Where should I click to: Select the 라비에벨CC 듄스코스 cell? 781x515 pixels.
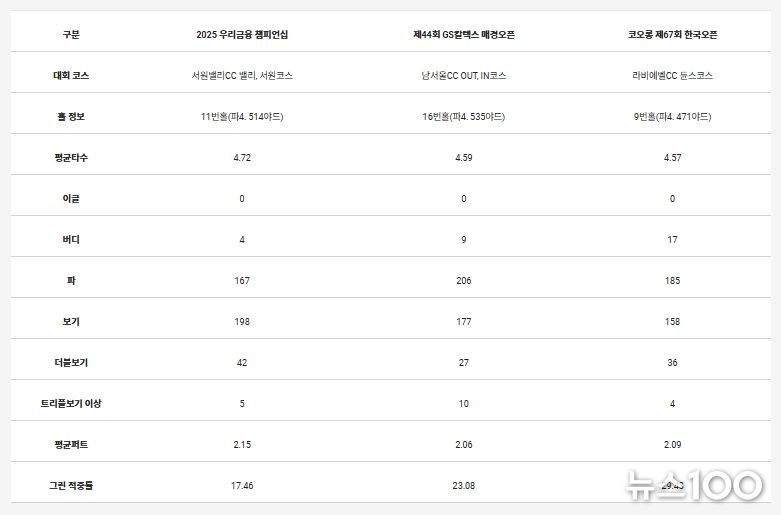click(x=672, y=76)
